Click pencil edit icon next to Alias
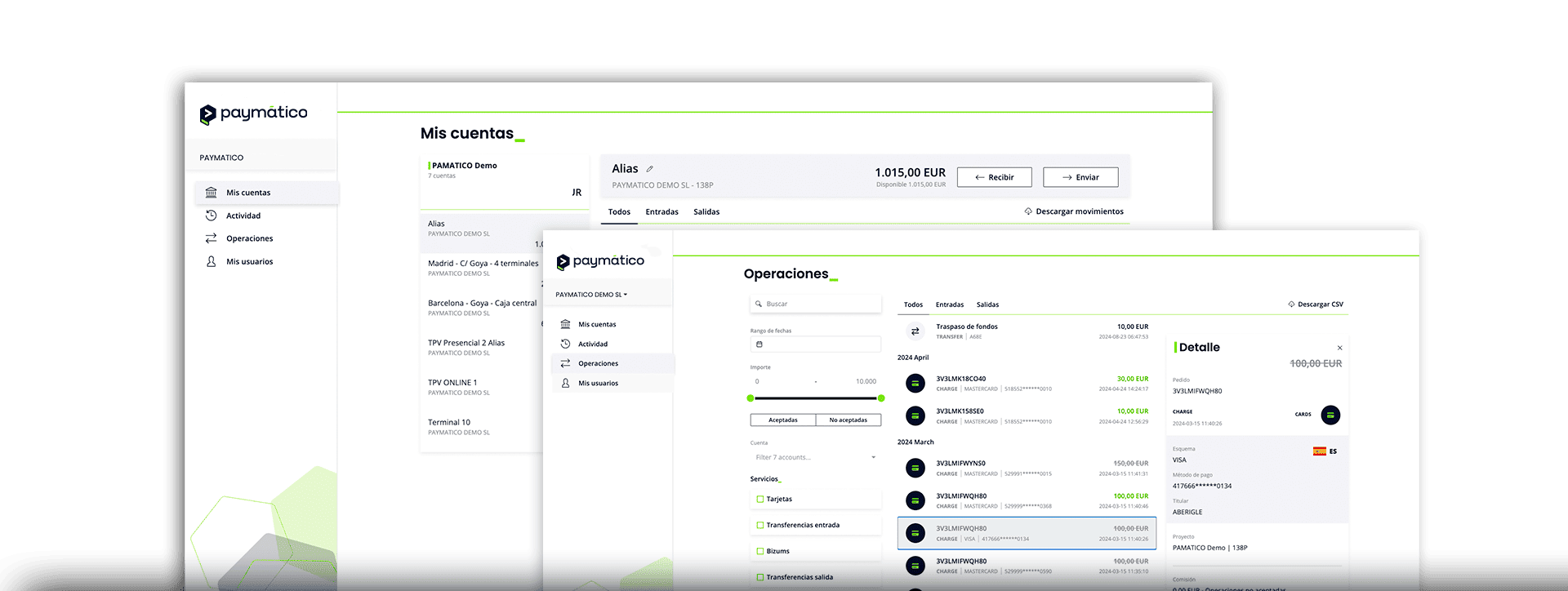 pos(650,169)
